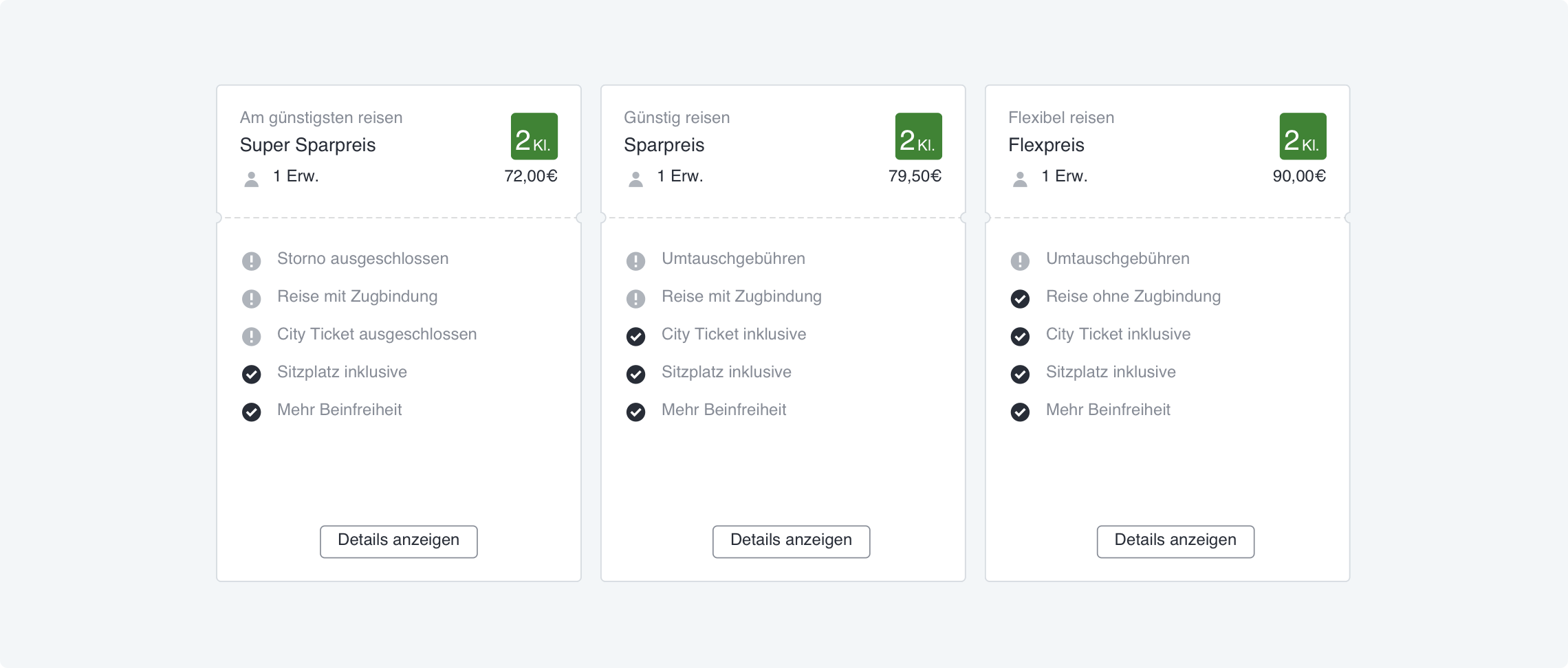Click warning icon beside Flexpreis Umtauschgebühren
Image resolution: width=1568 pixels, height=668 pixels.
(x=1020, y=261)
